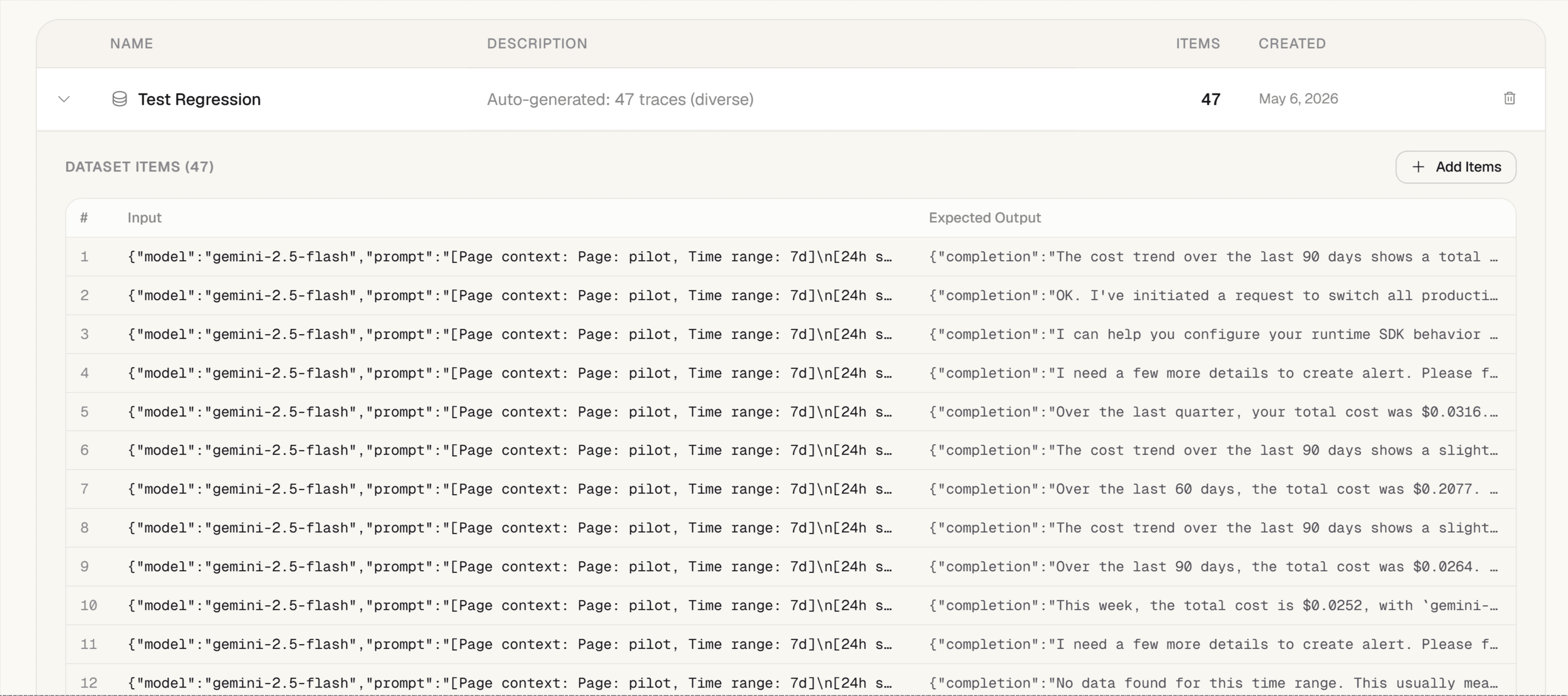Click the item count 47 in dataset row
The height and width of the screenshot is (696, 1568).
(x=1210, y=99)
